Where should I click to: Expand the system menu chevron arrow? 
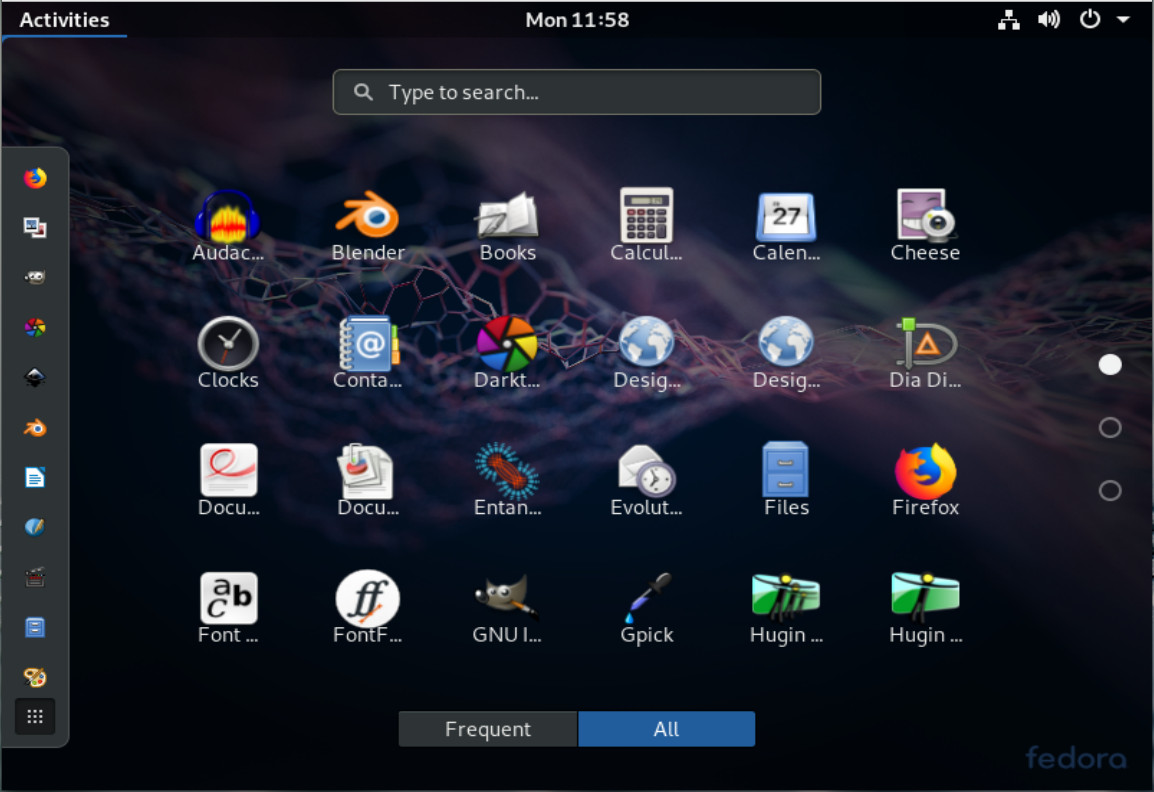[x=1125, y=18]
